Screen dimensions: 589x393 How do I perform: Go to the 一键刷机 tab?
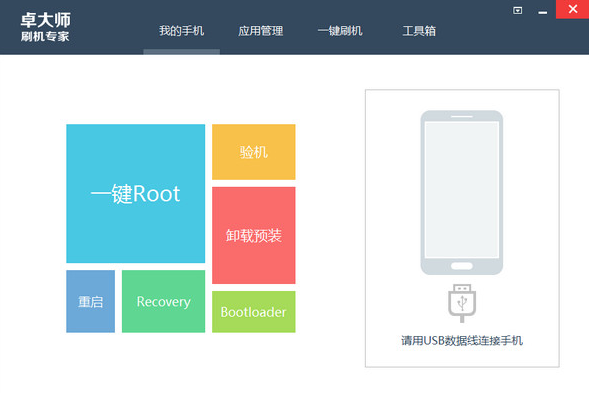coord(340,31)
